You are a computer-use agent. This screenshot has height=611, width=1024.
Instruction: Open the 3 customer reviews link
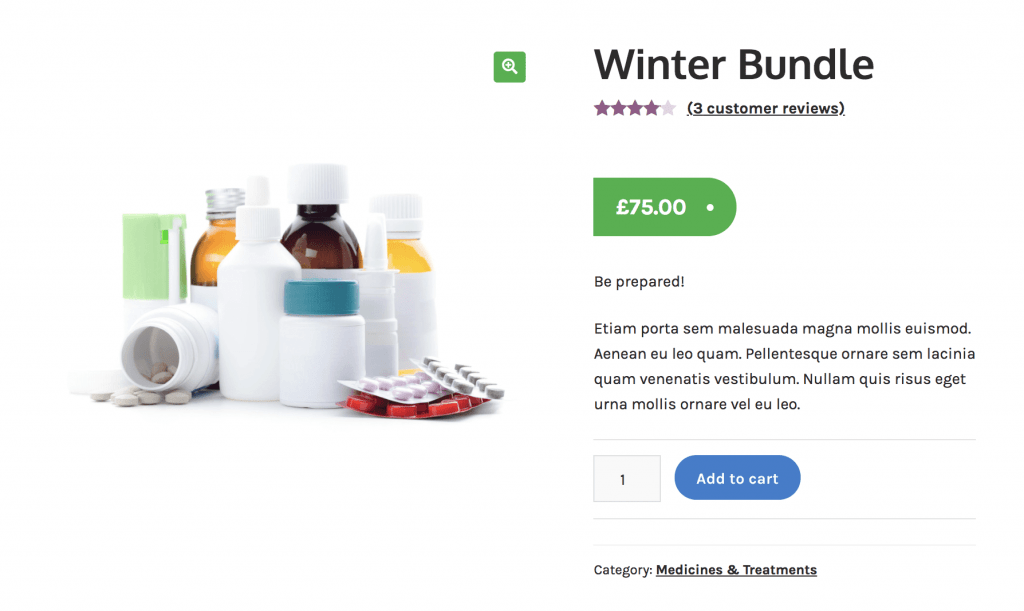pos(765,108)
